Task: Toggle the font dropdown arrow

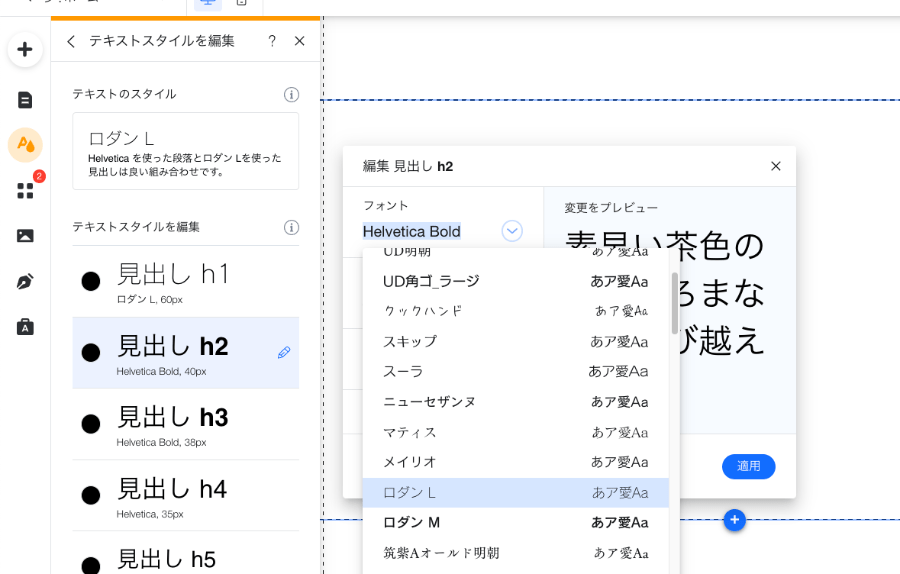Action: tap(512, 231)
